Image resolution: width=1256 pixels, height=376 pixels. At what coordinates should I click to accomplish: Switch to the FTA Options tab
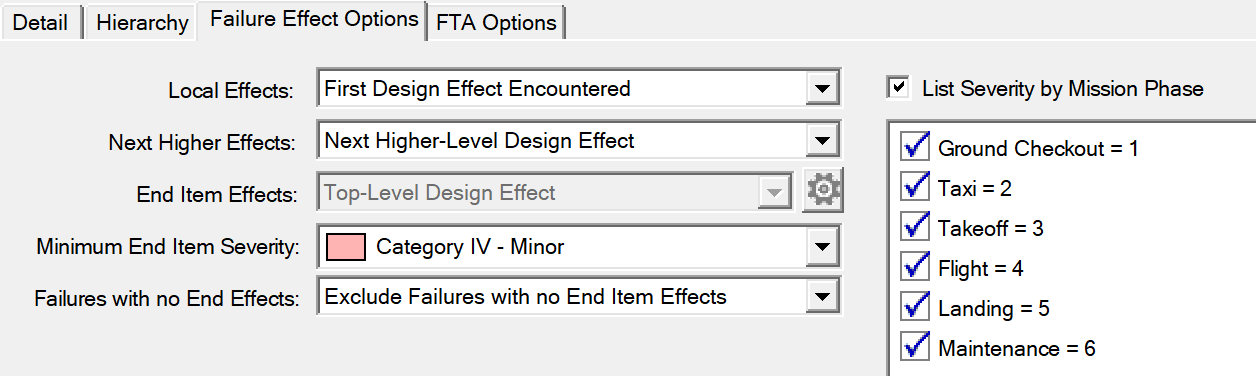coord(496,23)
